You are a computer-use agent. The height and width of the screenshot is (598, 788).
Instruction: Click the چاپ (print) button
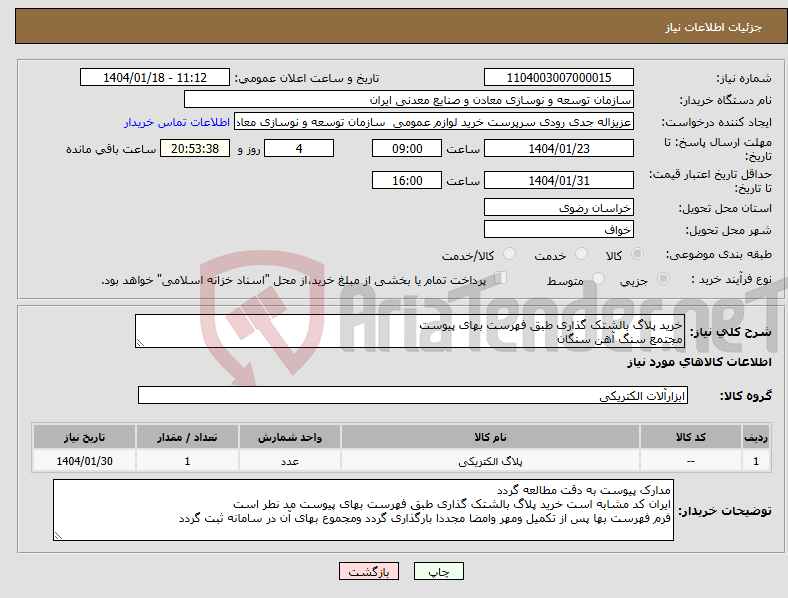438,571
